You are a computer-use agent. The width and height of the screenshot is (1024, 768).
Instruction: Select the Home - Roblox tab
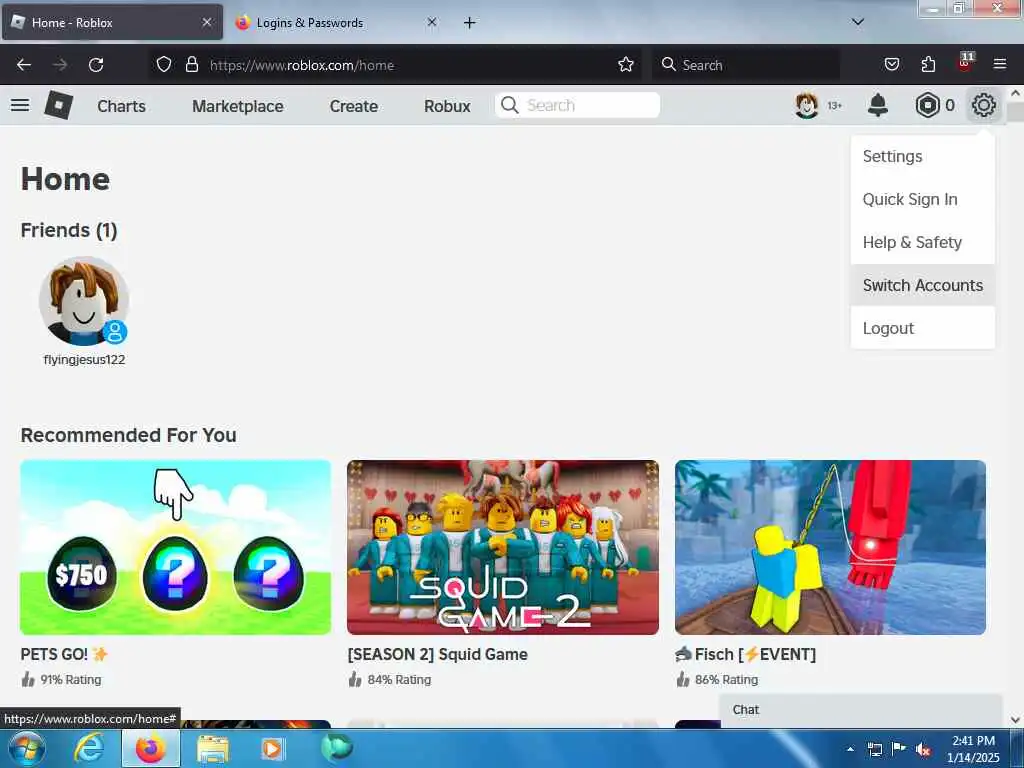[x=112, y=22]
